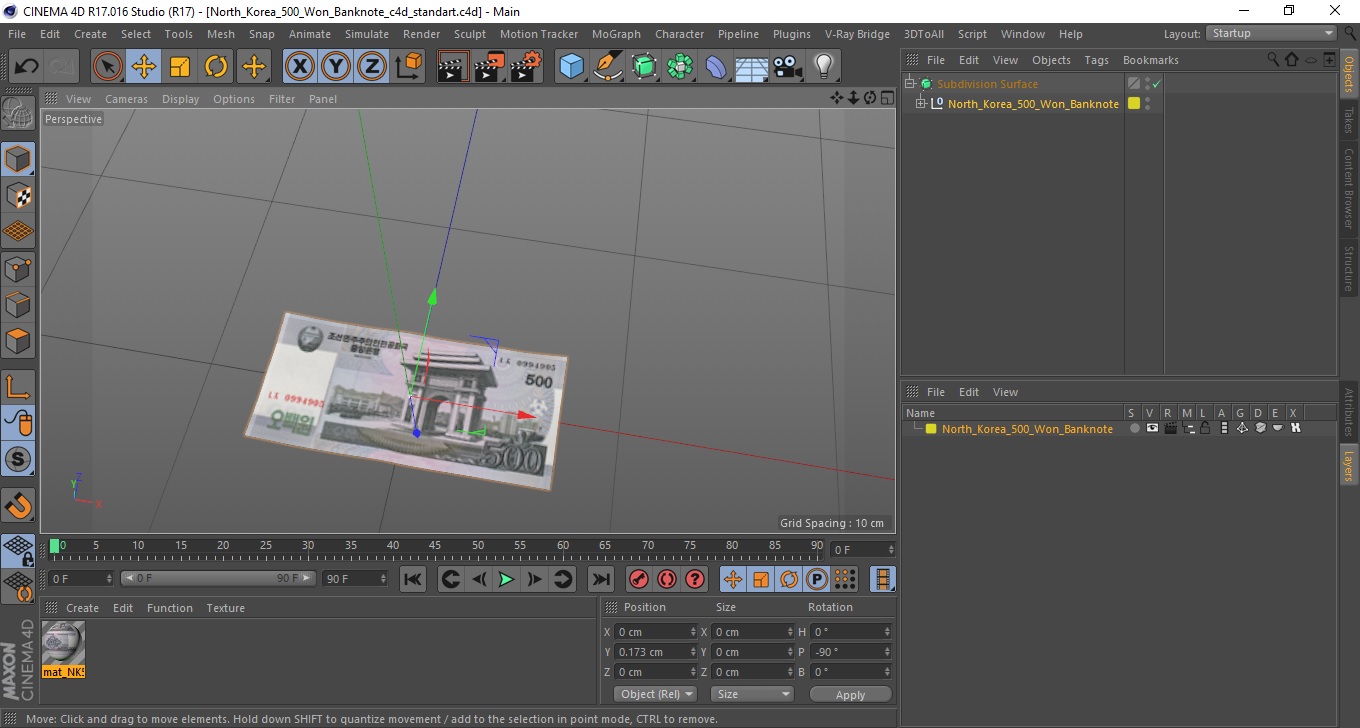Open the MoGraph menu
This screenshot has width=1360, height=728.
(616, 34)
